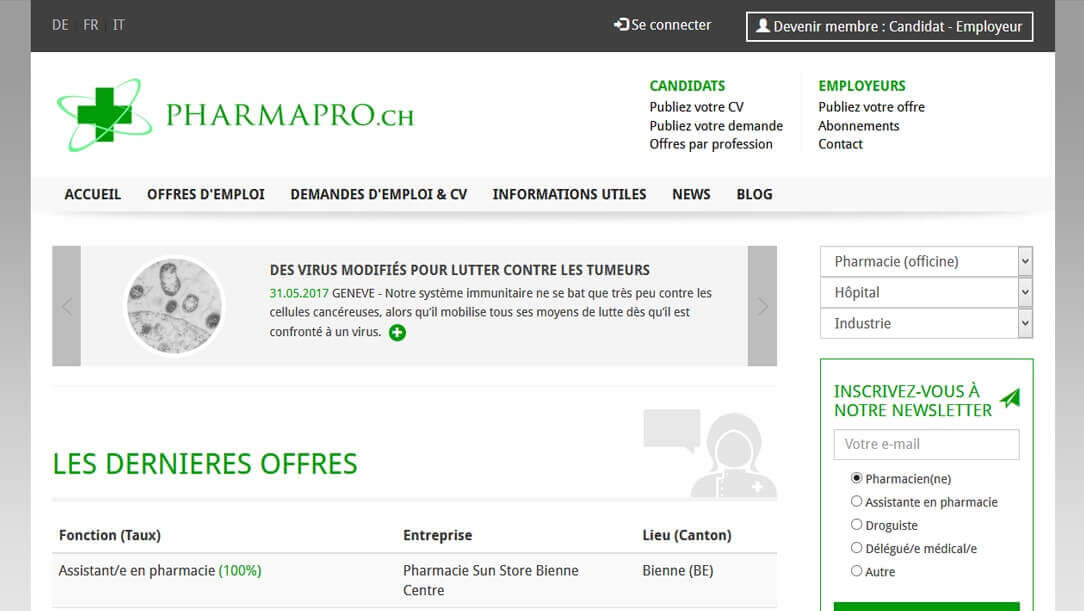Go to previous news slide arrow
1084x611 pixels.
pyautogui.click(x=67, y=306)
